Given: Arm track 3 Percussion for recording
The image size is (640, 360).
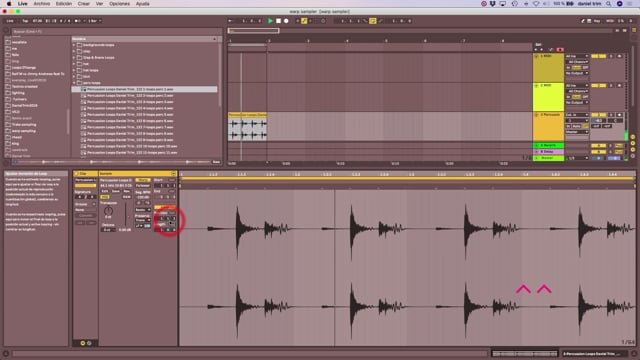Looking at the screenshot, I should pos(620,115).
